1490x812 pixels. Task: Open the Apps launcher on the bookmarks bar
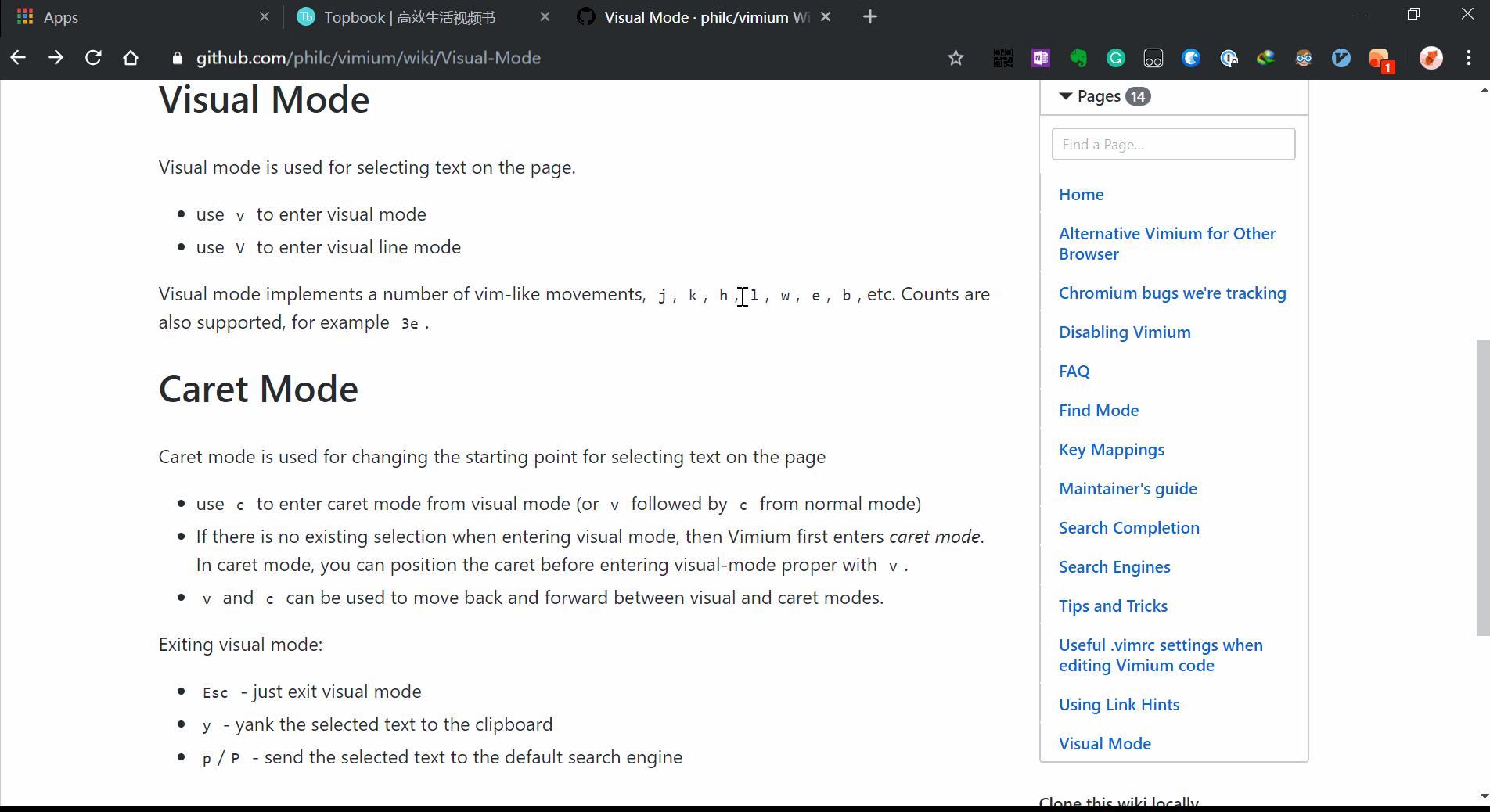click(x=24, y=16)
